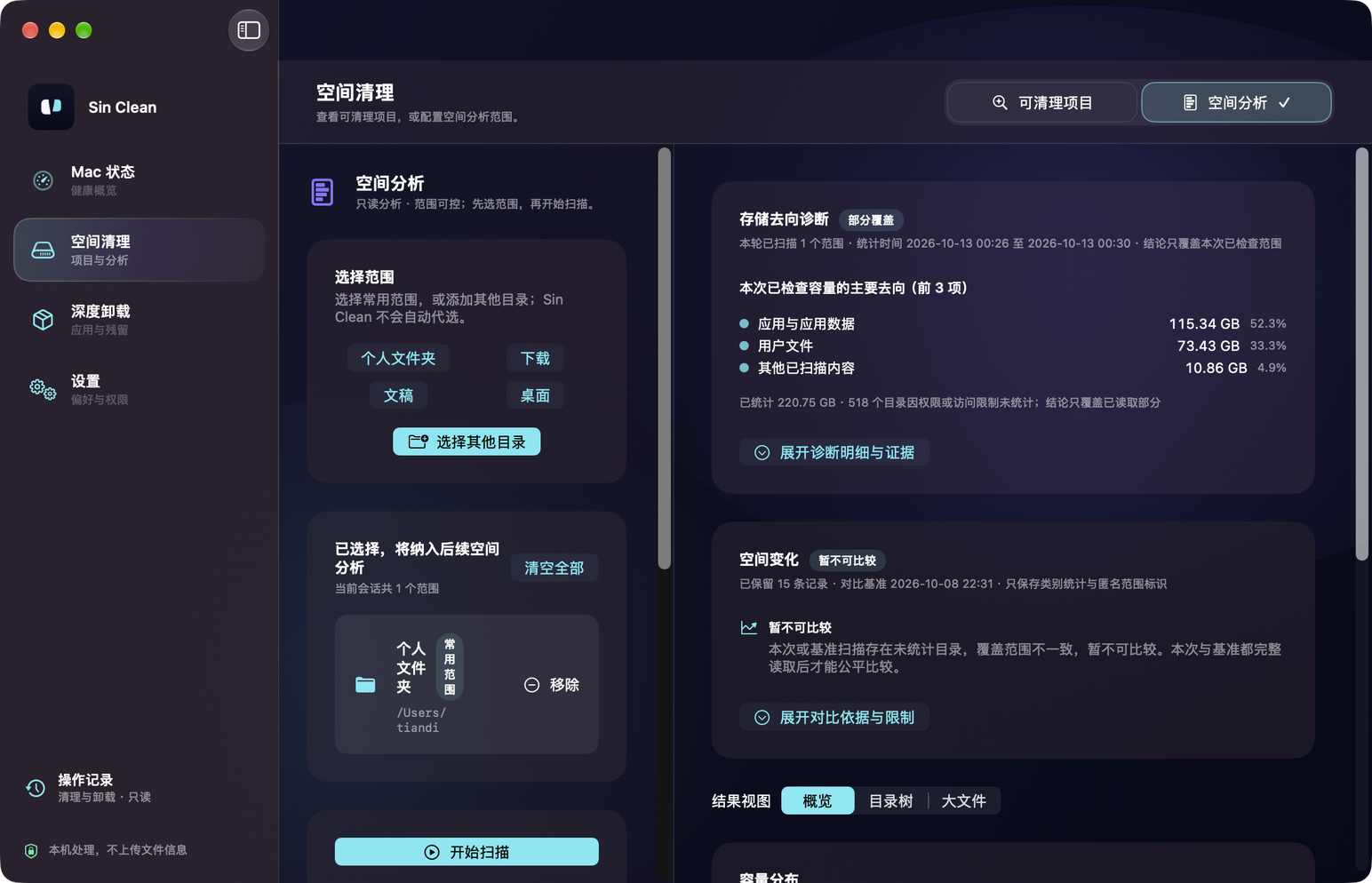This screenshot has height=883, width=1372.
Task: Open 设置 gears icon
Action: pyautogui.click(x=43, y=389)
